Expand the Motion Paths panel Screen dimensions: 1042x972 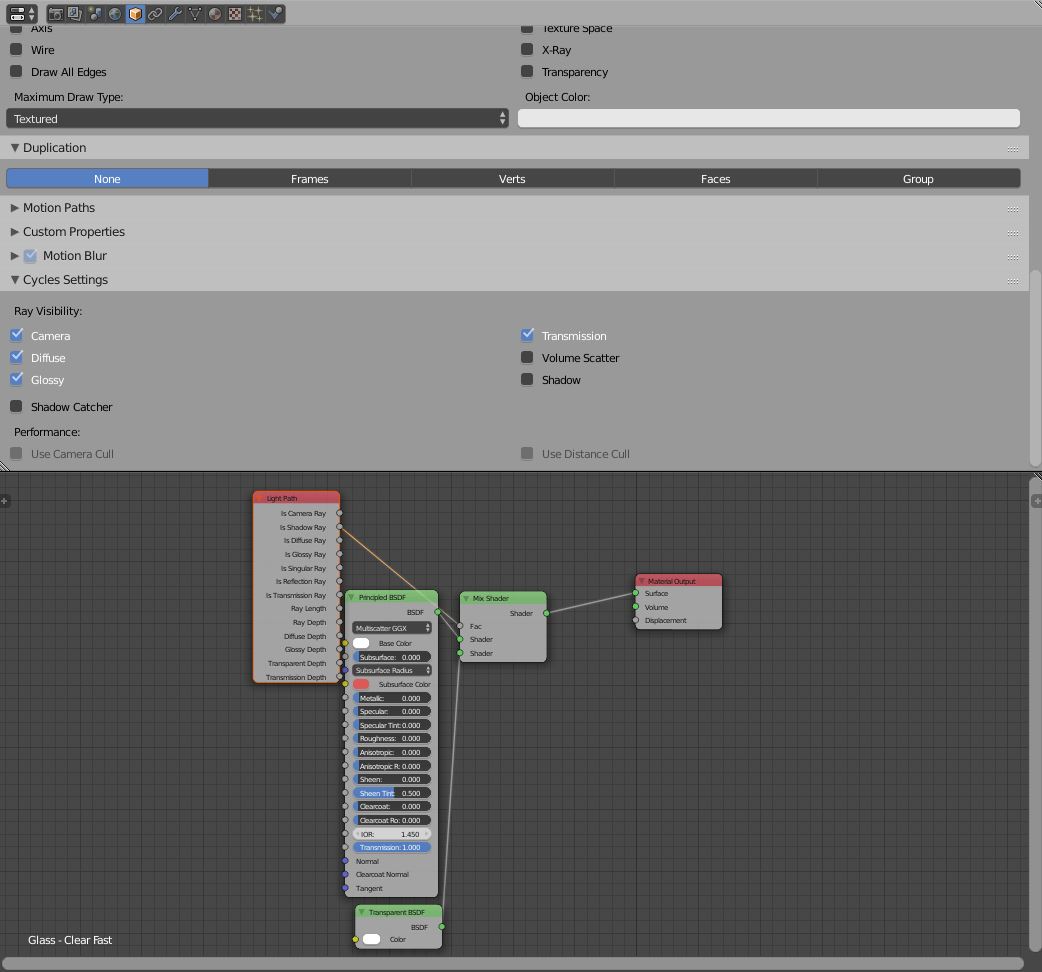coord(15,208)
